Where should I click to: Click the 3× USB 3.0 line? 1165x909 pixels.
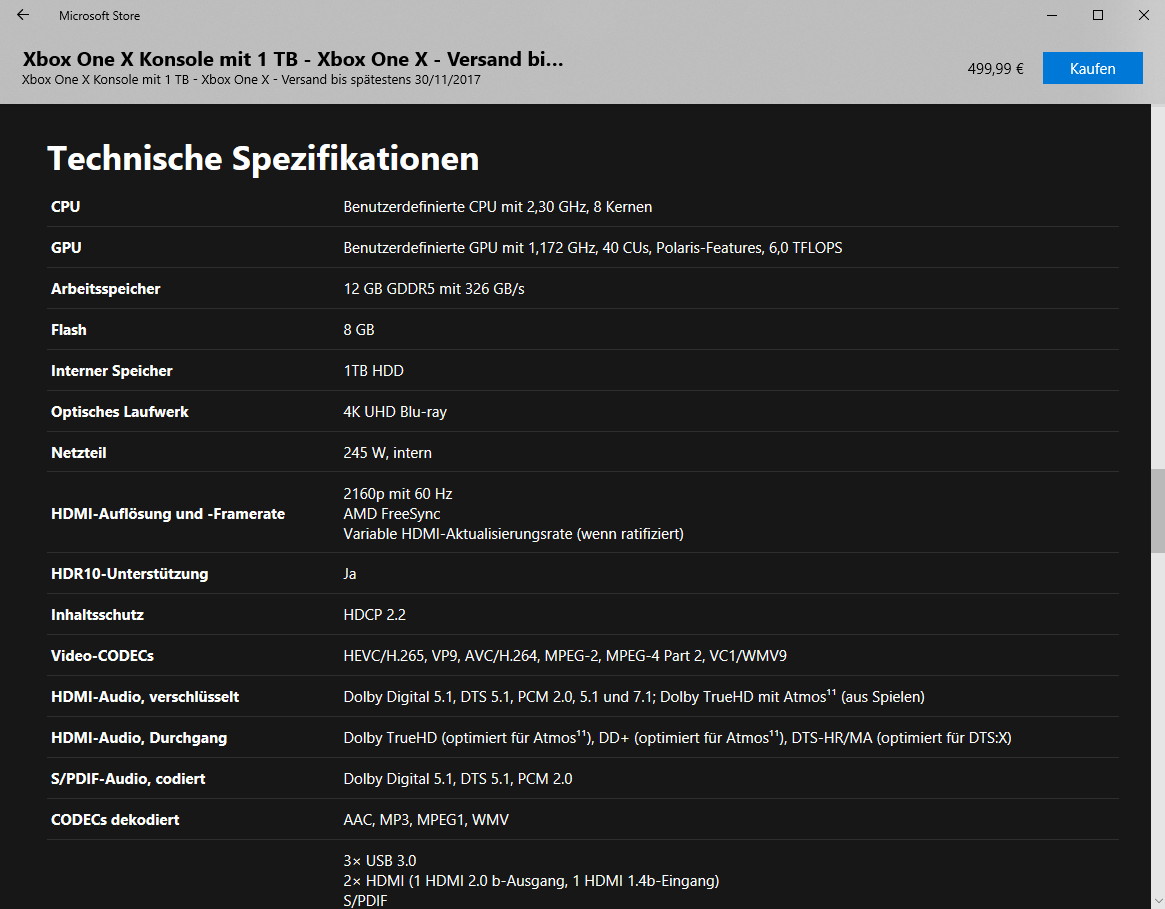380,860
